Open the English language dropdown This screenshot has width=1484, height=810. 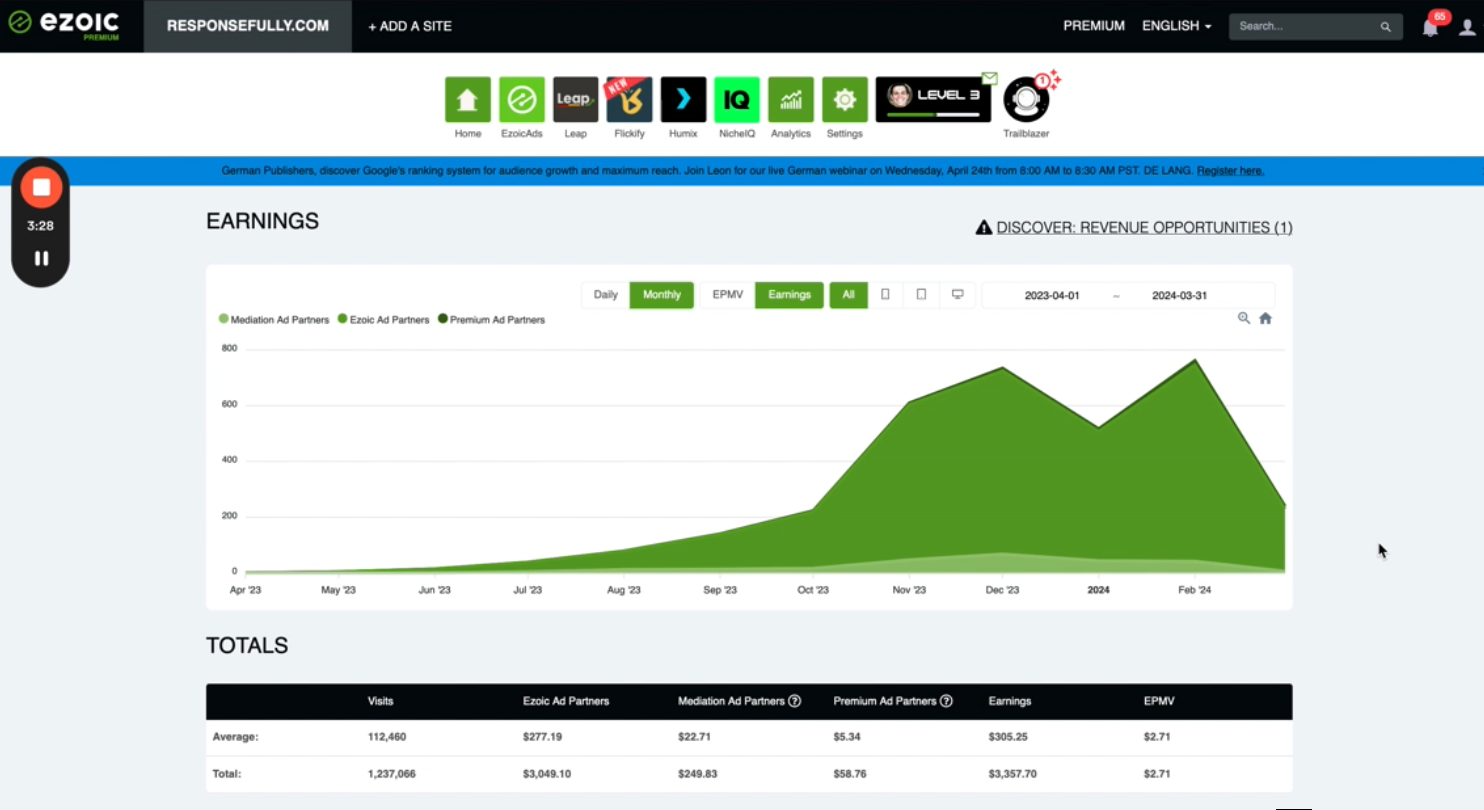1177,26
